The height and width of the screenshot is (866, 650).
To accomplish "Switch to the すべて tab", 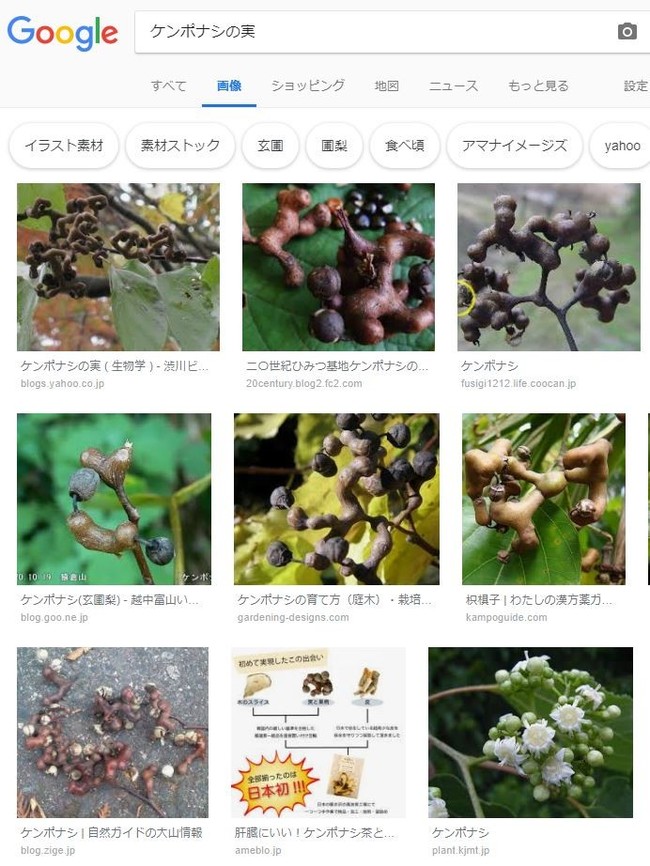I will click(168, 86).
